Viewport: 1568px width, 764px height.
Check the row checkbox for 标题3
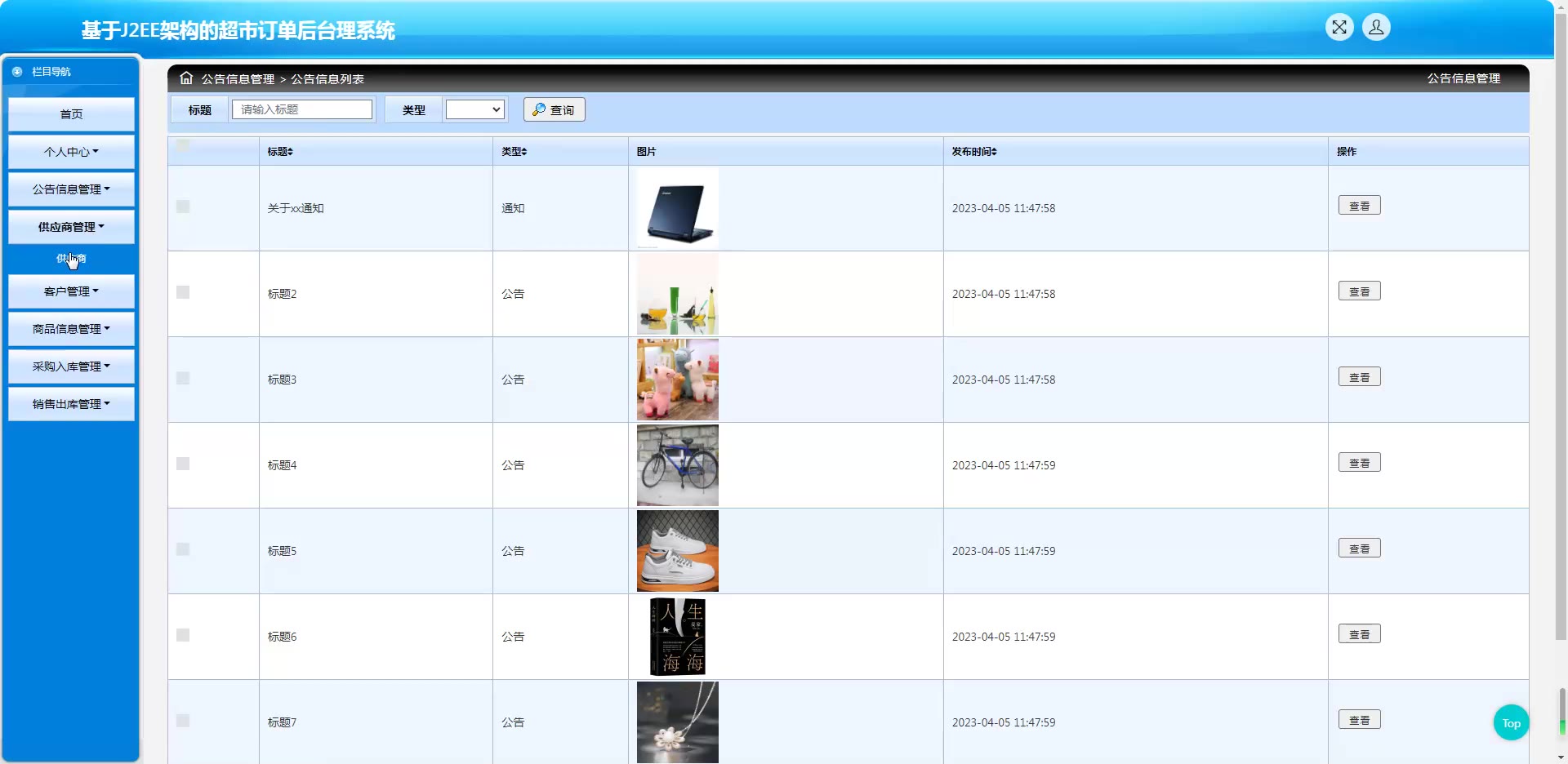(183, 378)
